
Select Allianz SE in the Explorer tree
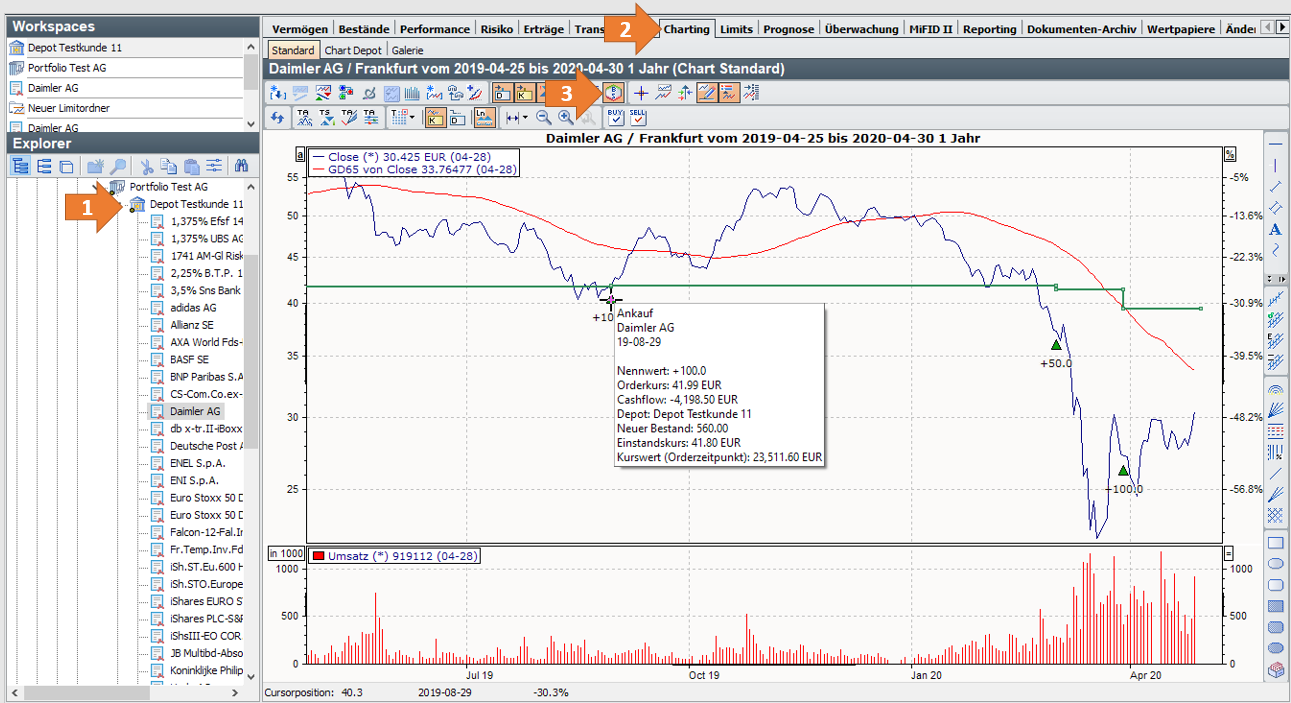tap(190, 325)
